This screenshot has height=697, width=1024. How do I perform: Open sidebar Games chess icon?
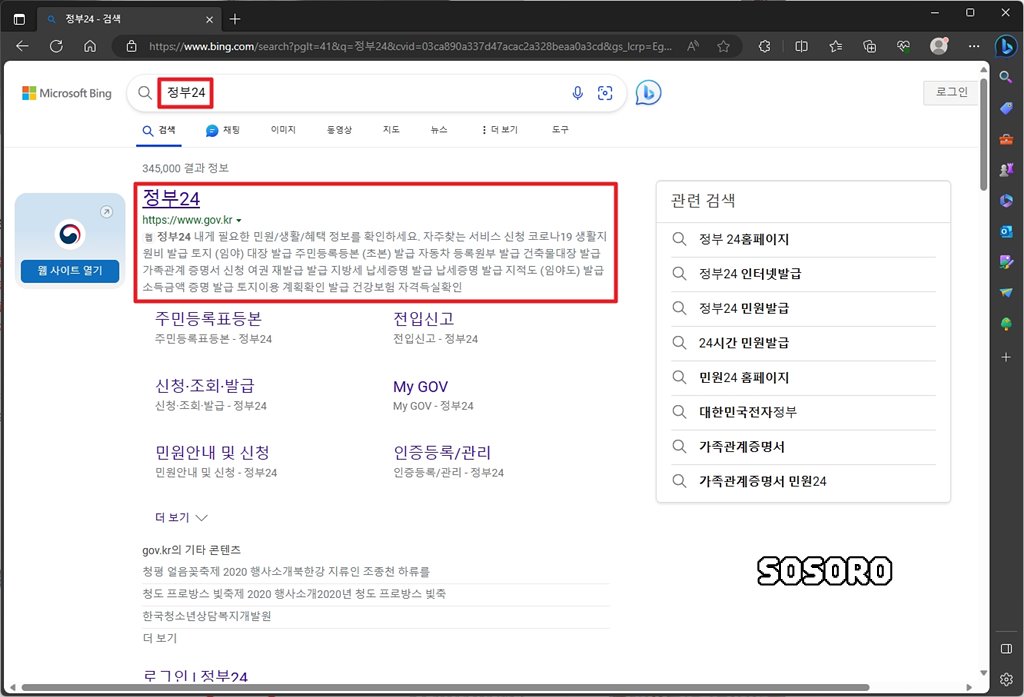coord(1006,170)
